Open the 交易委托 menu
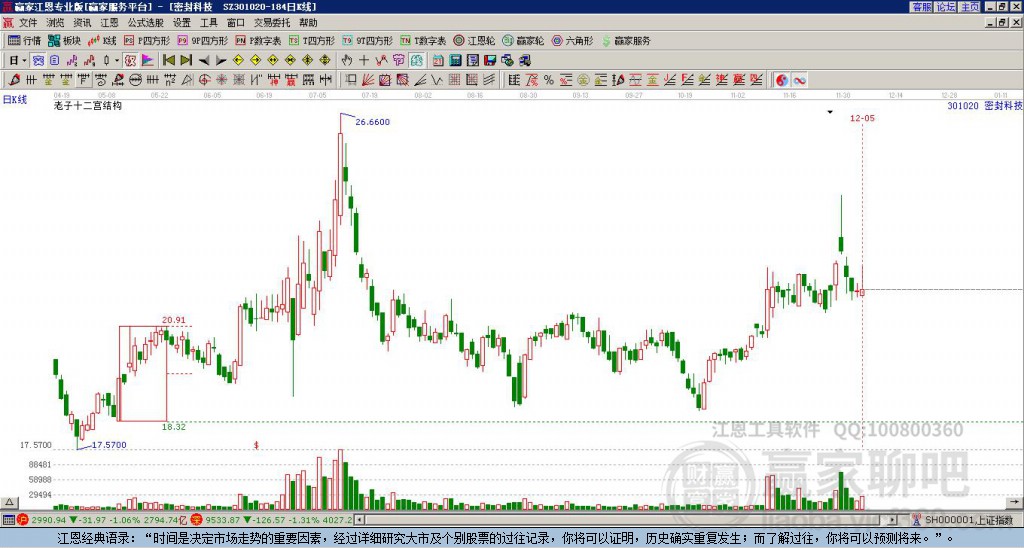This screenshot has height=548, width=1024. click(x=272, y=23)
